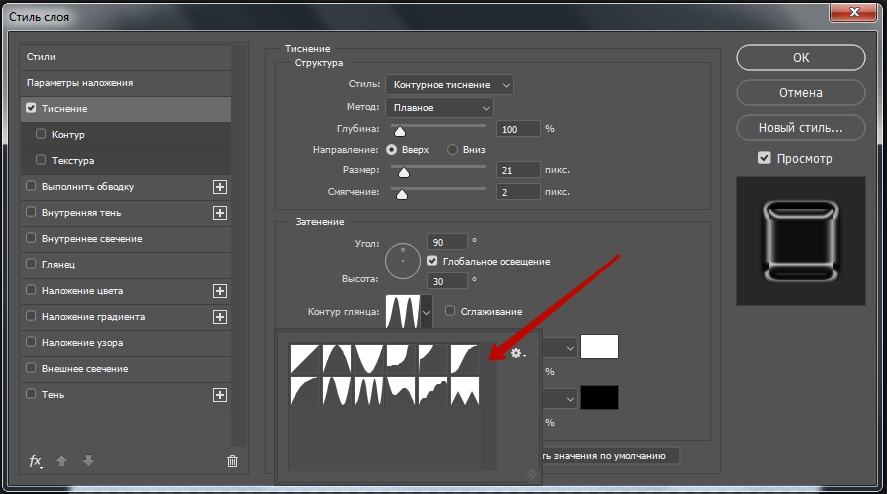This screenshot has height=494, width=887.
Task: Toggle the Глобальное освещение checkbox
Action: (432, 261)
